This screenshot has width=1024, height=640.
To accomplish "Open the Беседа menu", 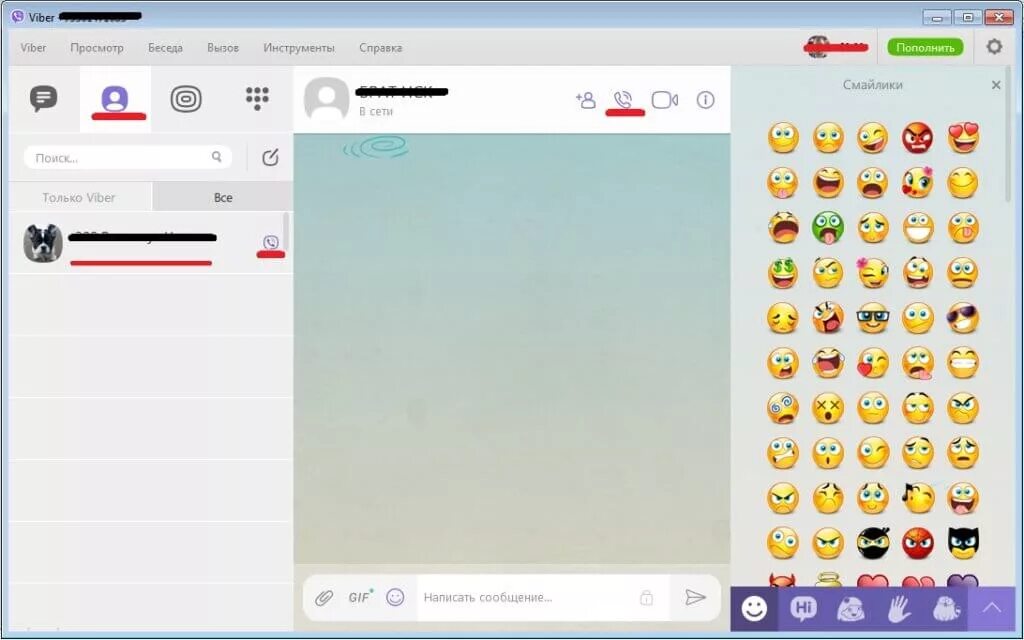I will [165, 48].
